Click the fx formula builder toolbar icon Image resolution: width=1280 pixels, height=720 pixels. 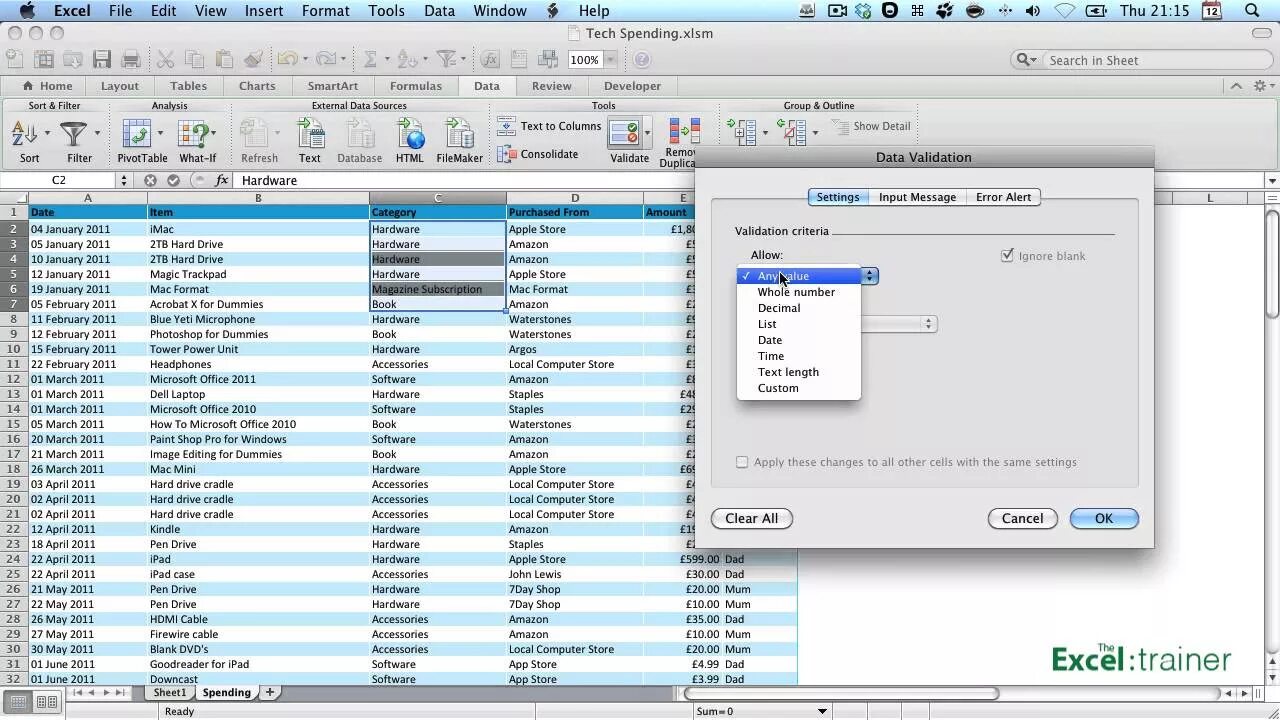point(490,60)
